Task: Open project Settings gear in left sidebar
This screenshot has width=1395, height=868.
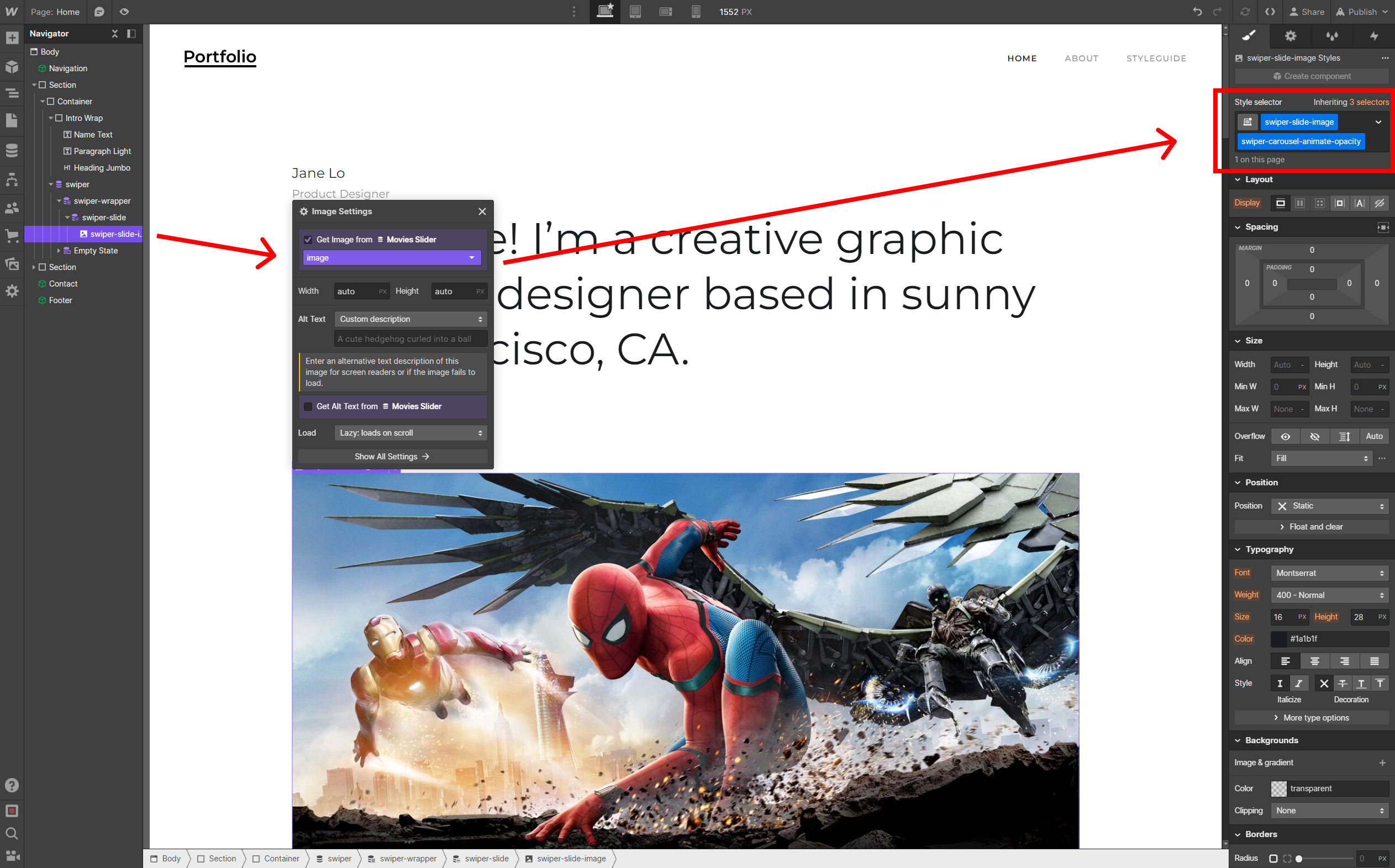Action: 12,291
